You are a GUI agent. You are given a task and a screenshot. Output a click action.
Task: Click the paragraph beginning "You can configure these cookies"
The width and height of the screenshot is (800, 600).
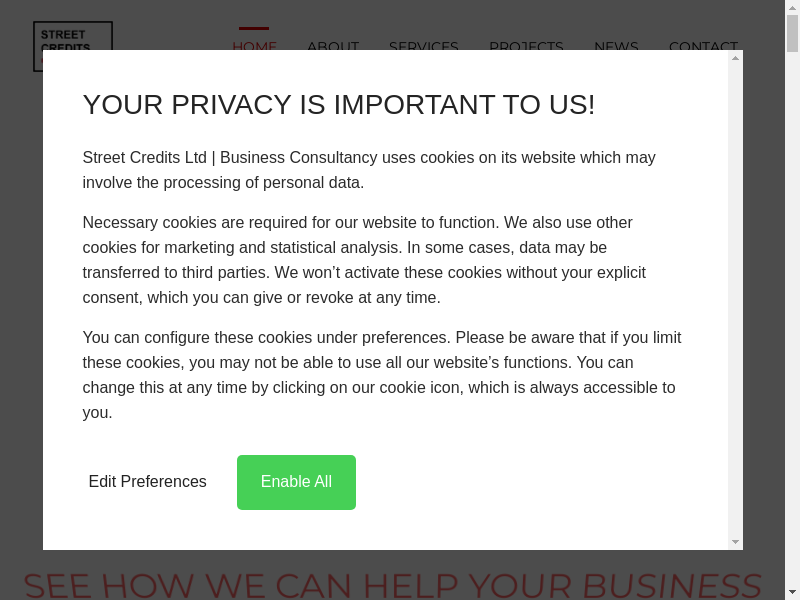coord(381,375)
